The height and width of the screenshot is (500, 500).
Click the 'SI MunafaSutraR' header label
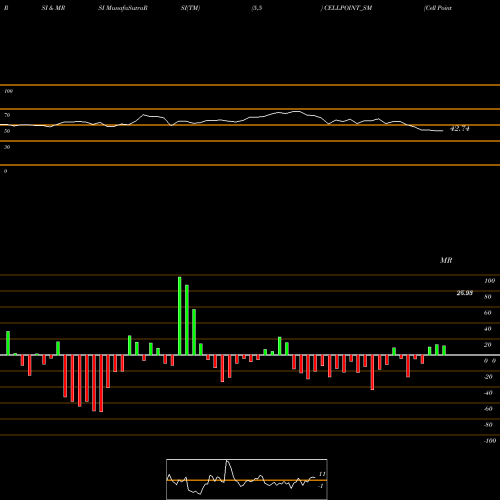click(123, 8)
